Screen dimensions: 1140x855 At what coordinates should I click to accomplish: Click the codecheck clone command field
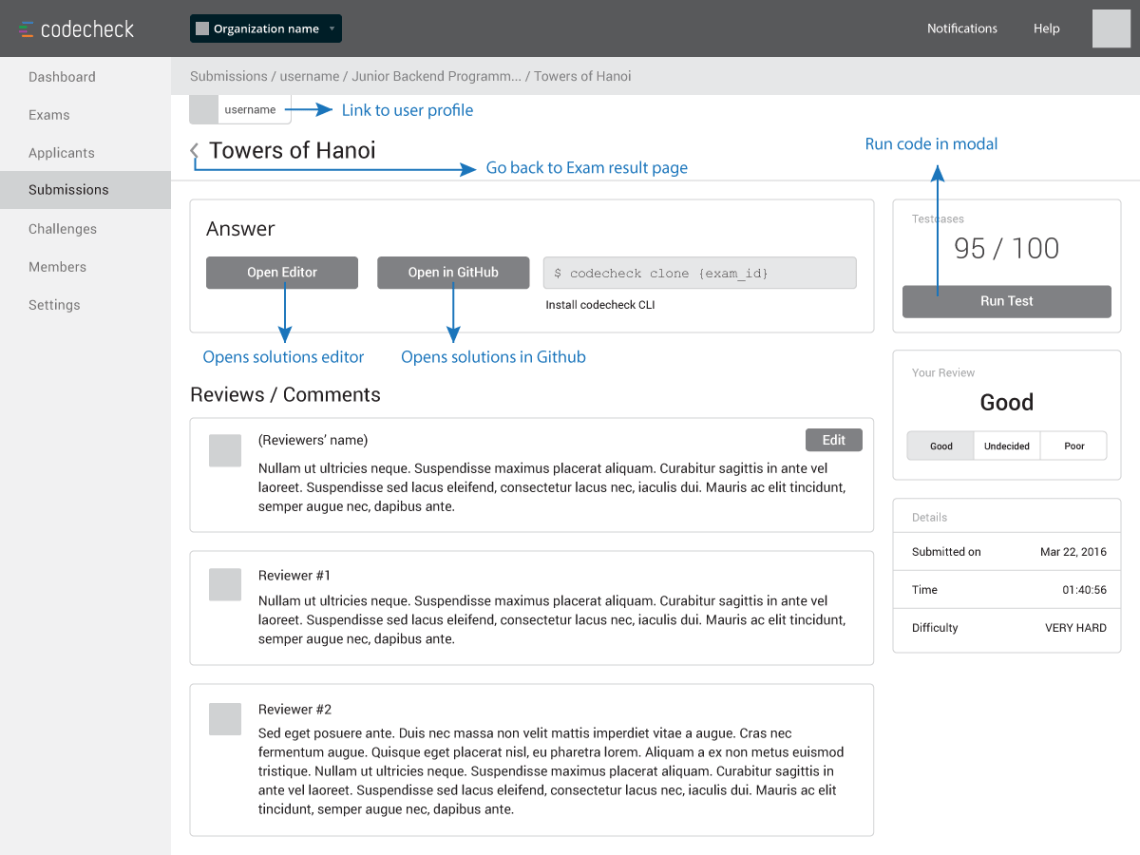coord(699,272)
